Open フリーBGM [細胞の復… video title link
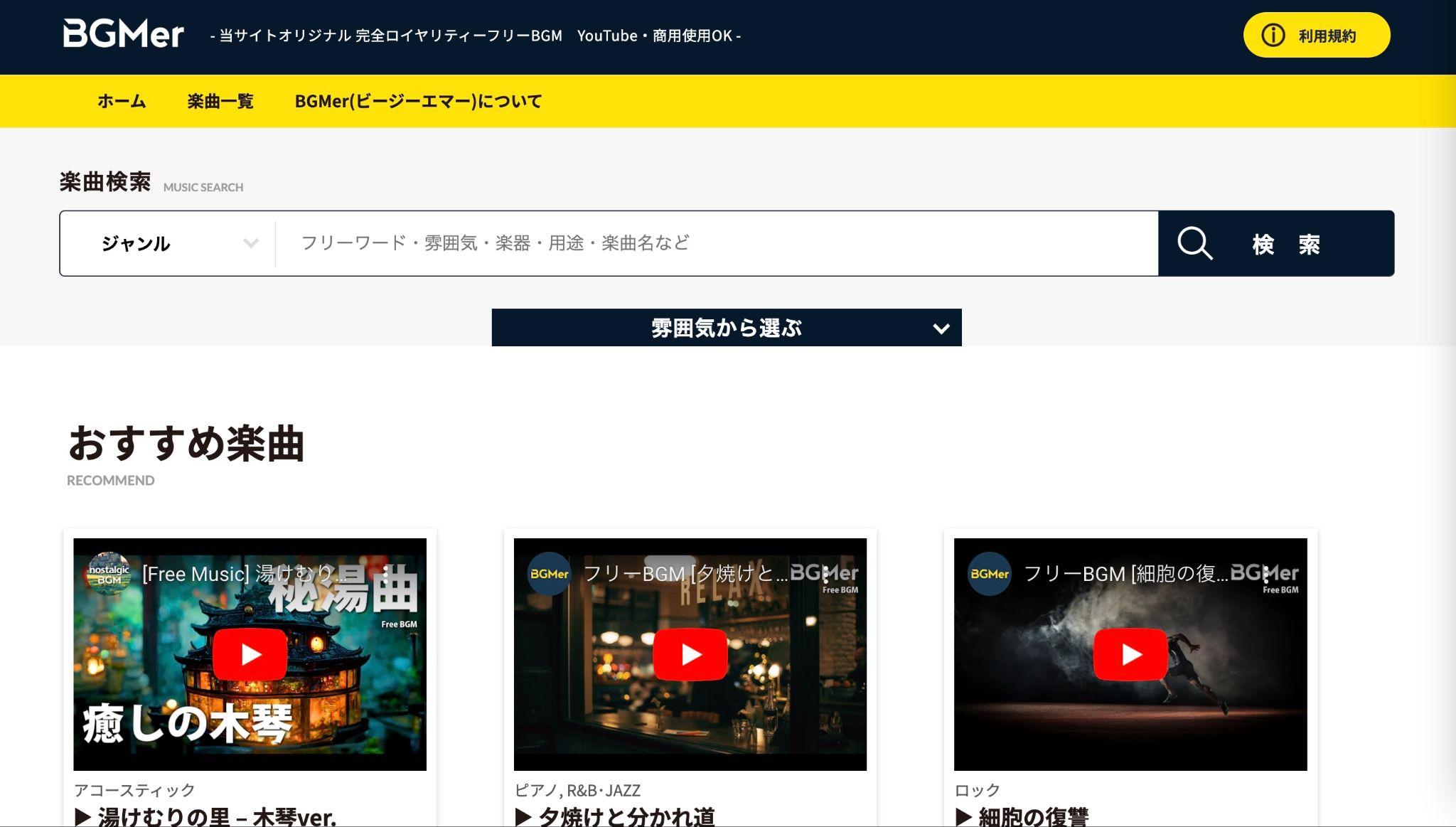 (x=1125, y=574)
